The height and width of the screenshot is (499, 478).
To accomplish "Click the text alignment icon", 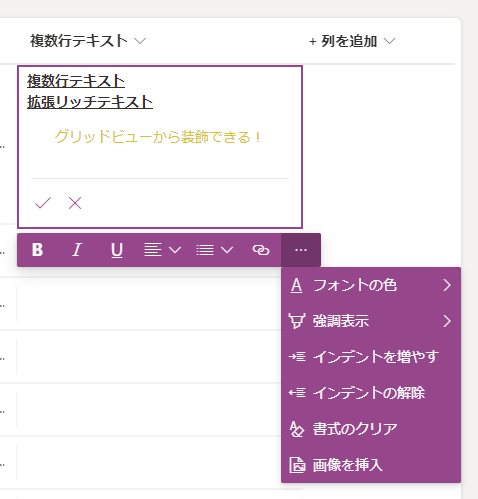I will click(x=153, y=250).
